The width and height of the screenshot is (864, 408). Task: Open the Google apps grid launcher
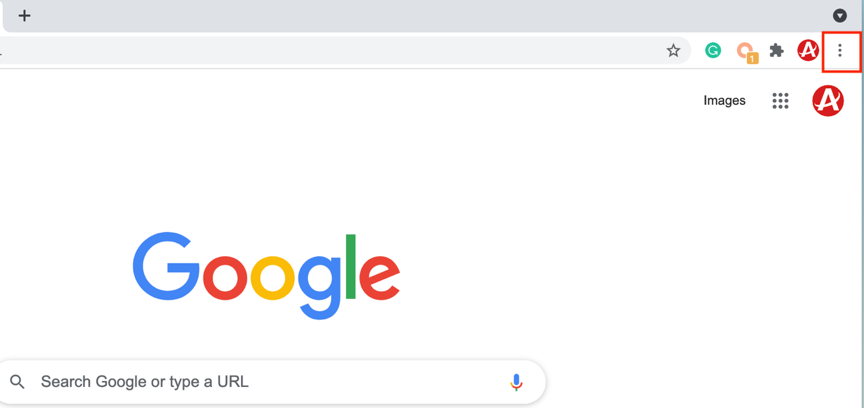780,100
